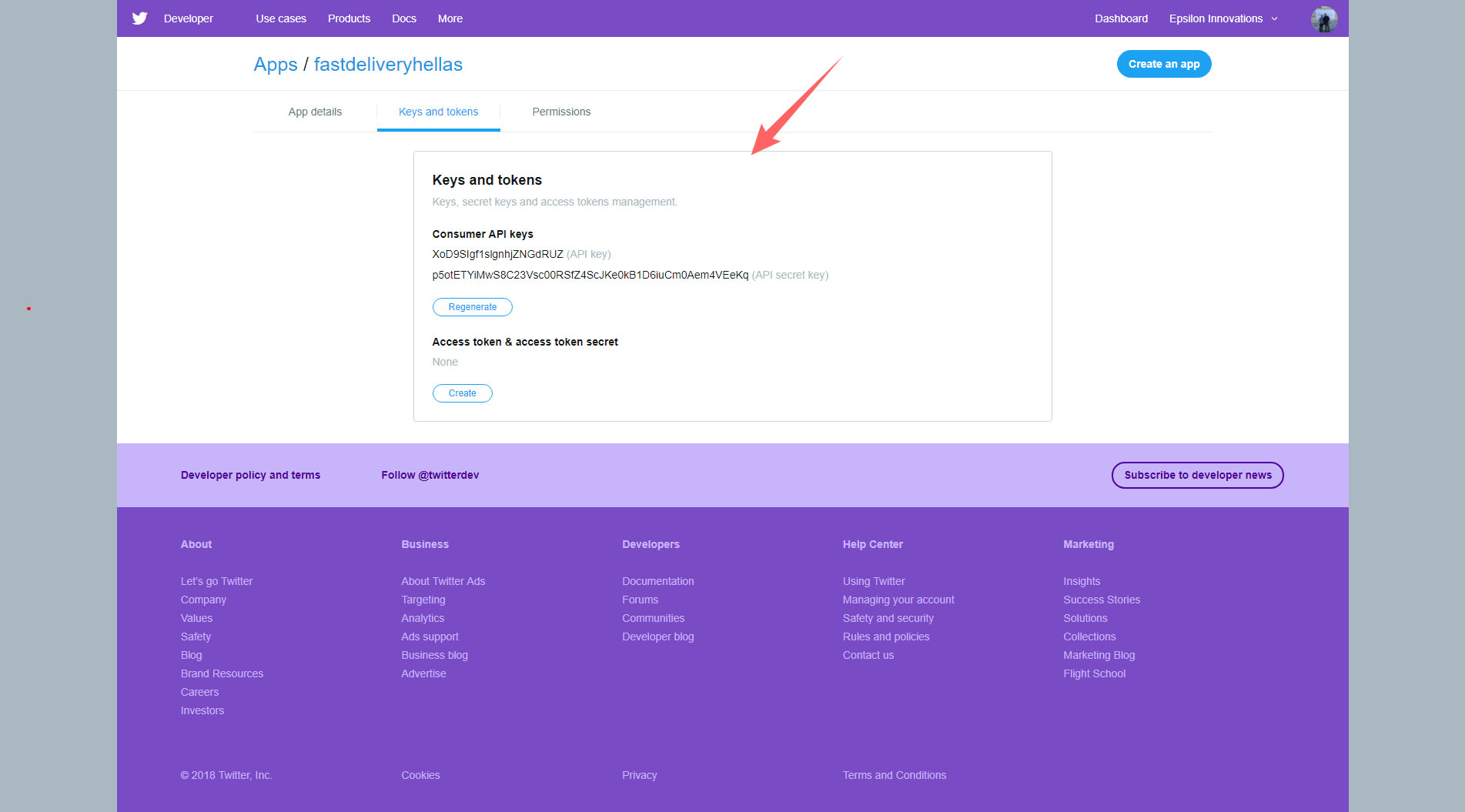Image resolution: width=1465 pixels, height=812 pixels.
Task: Open the Ads support link
Action: coord(430,637)
